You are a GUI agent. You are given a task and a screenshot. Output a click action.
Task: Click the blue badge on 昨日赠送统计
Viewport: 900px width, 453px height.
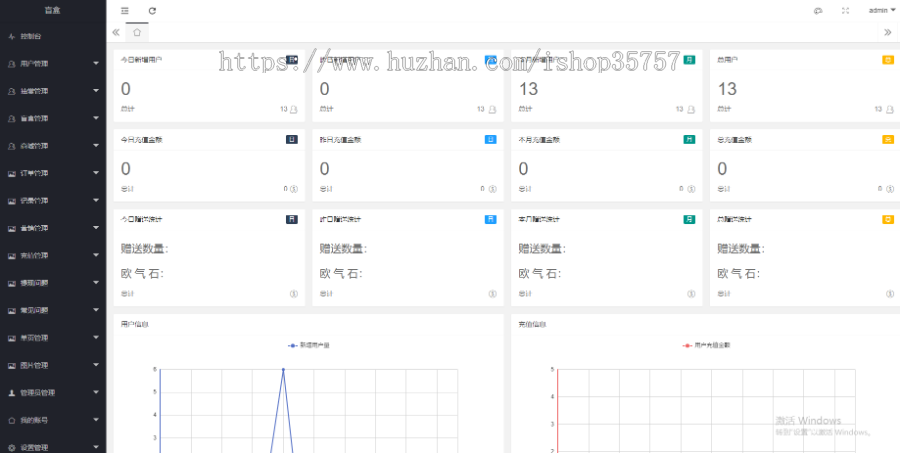491,219
